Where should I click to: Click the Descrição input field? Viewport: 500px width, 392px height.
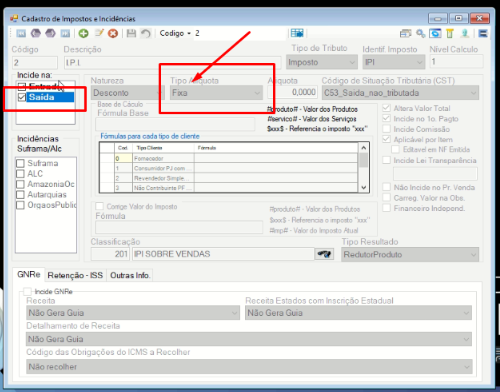[173, 62]
